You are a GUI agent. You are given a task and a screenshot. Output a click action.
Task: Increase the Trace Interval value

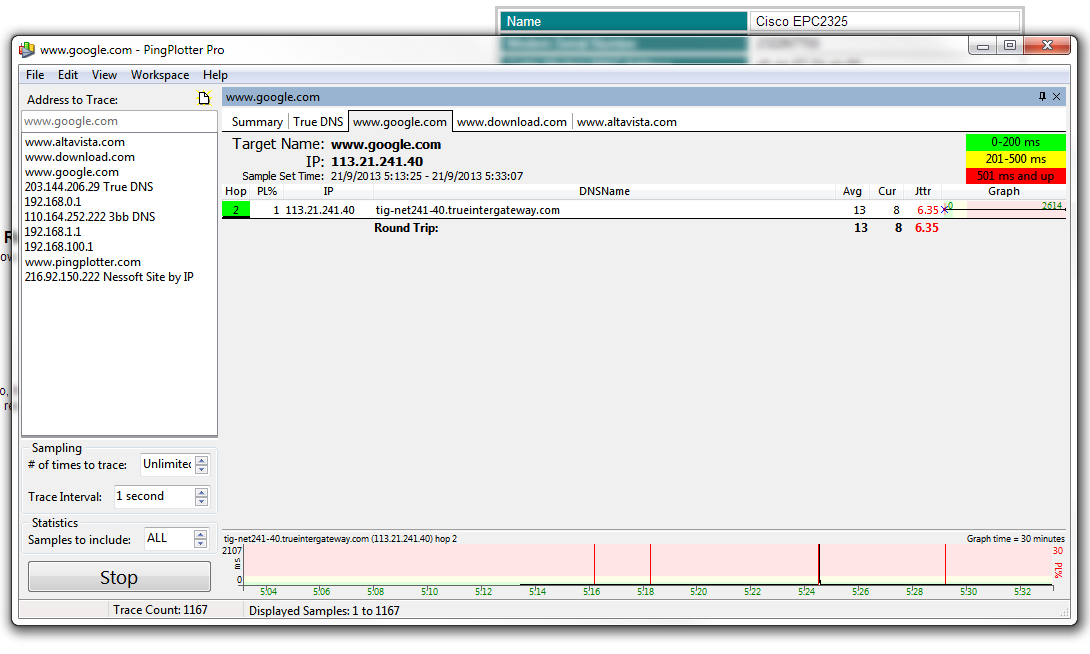coord(202,491)
